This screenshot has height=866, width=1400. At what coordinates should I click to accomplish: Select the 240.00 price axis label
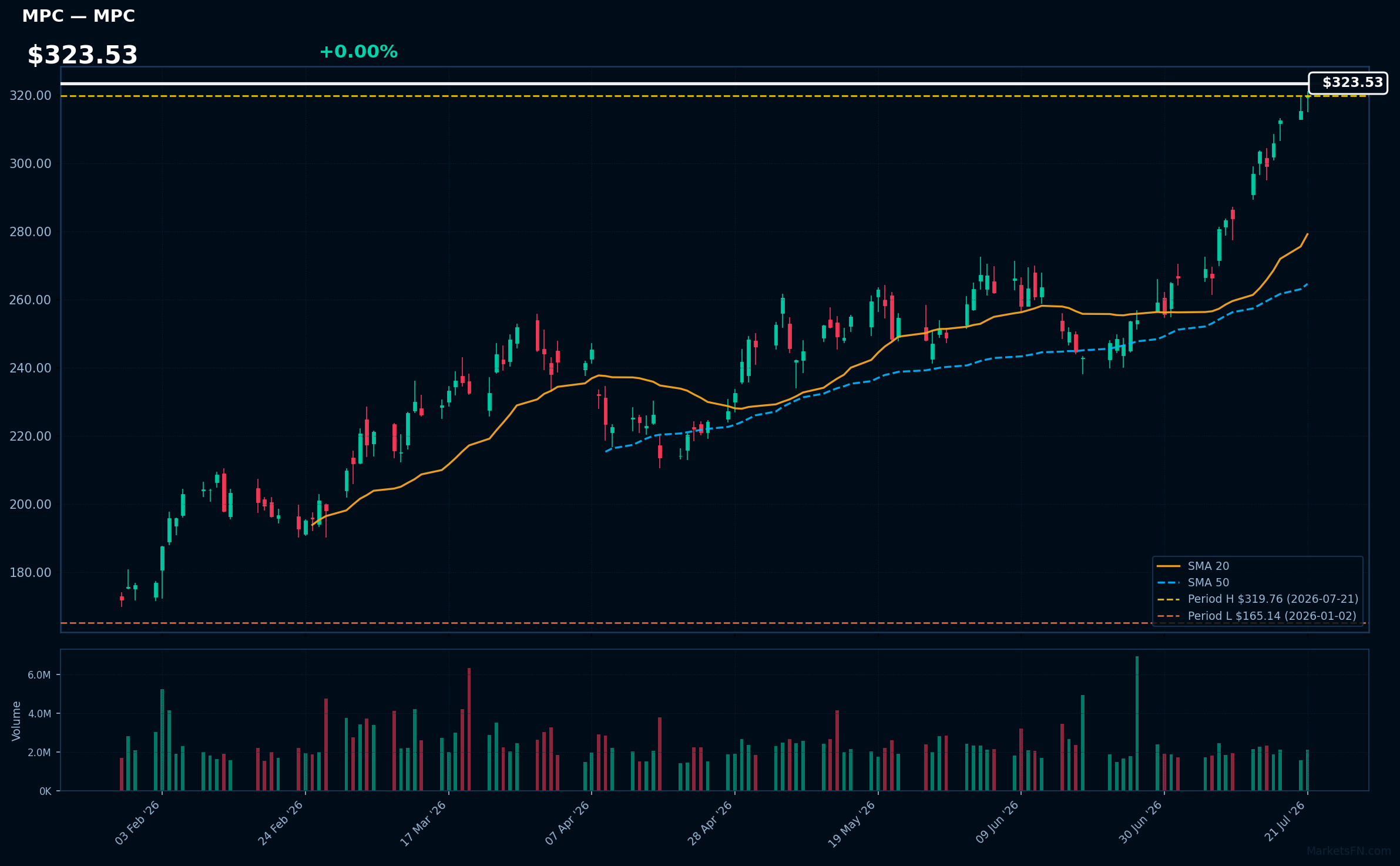31,368
